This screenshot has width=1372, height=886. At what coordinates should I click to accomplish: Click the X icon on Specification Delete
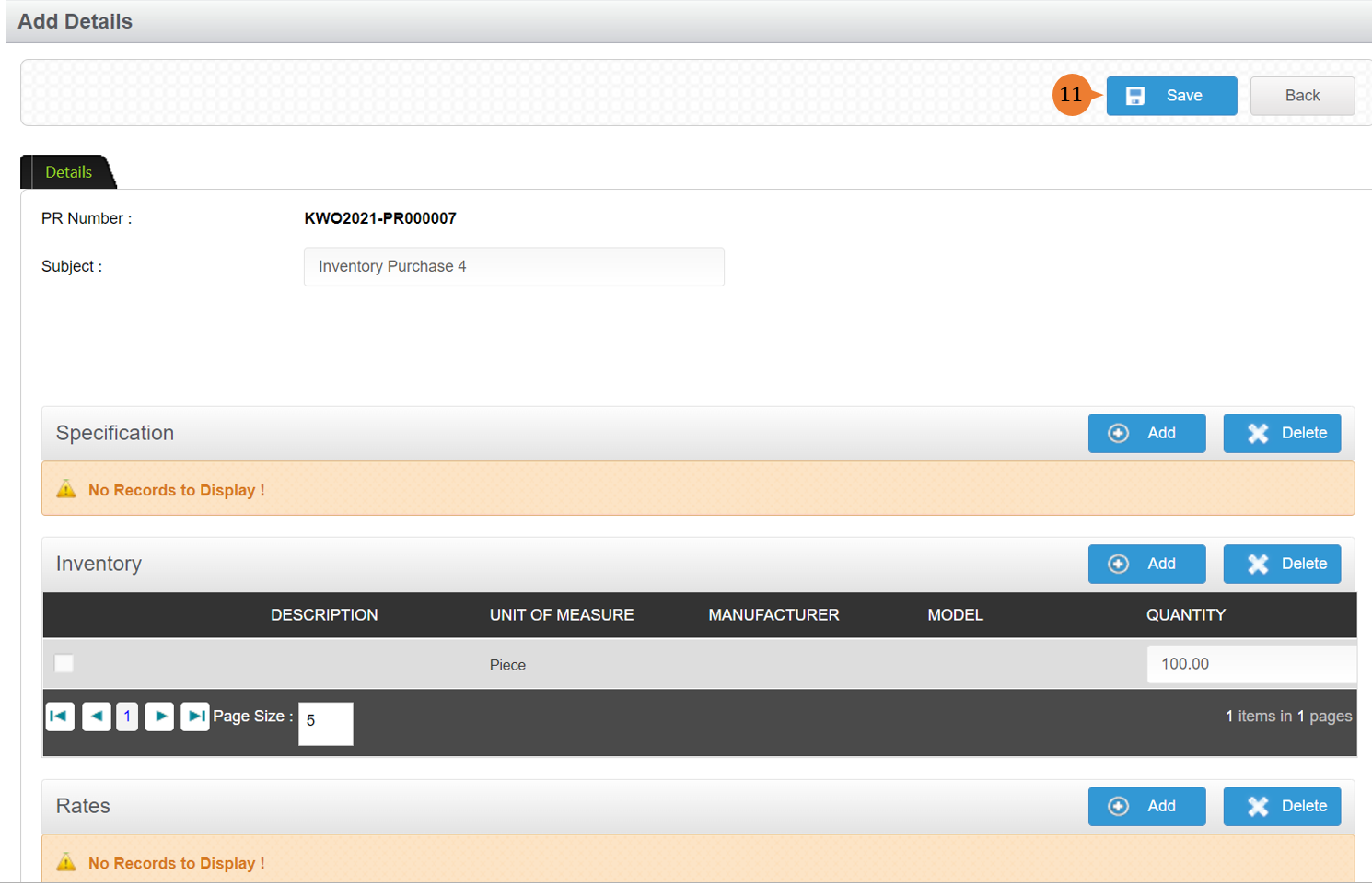[x=1258, y=433]
